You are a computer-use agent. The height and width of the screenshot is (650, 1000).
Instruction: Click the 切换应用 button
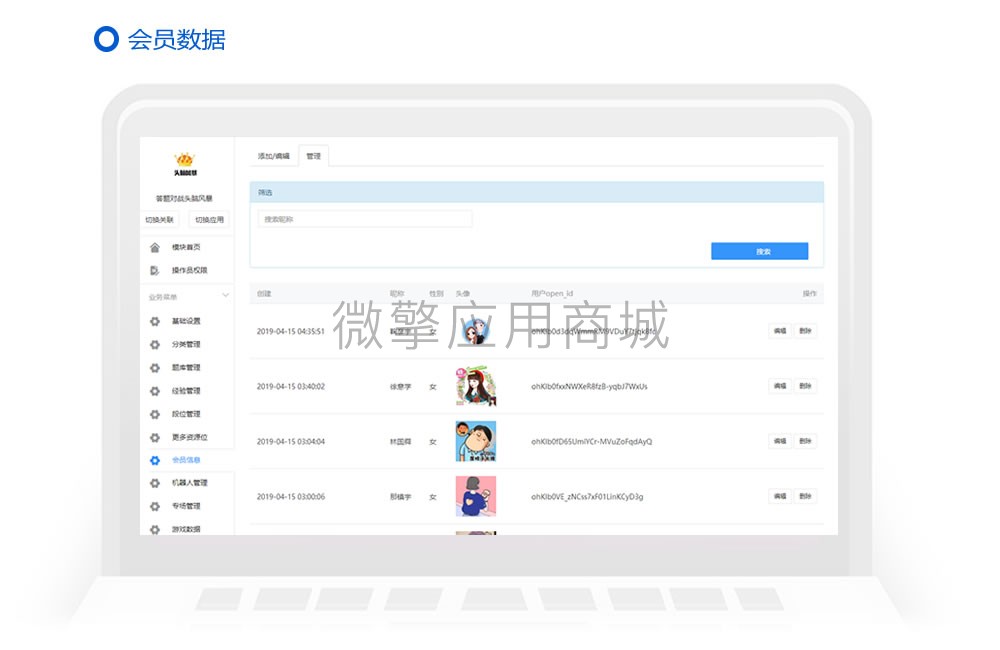(x=207, y=219)
